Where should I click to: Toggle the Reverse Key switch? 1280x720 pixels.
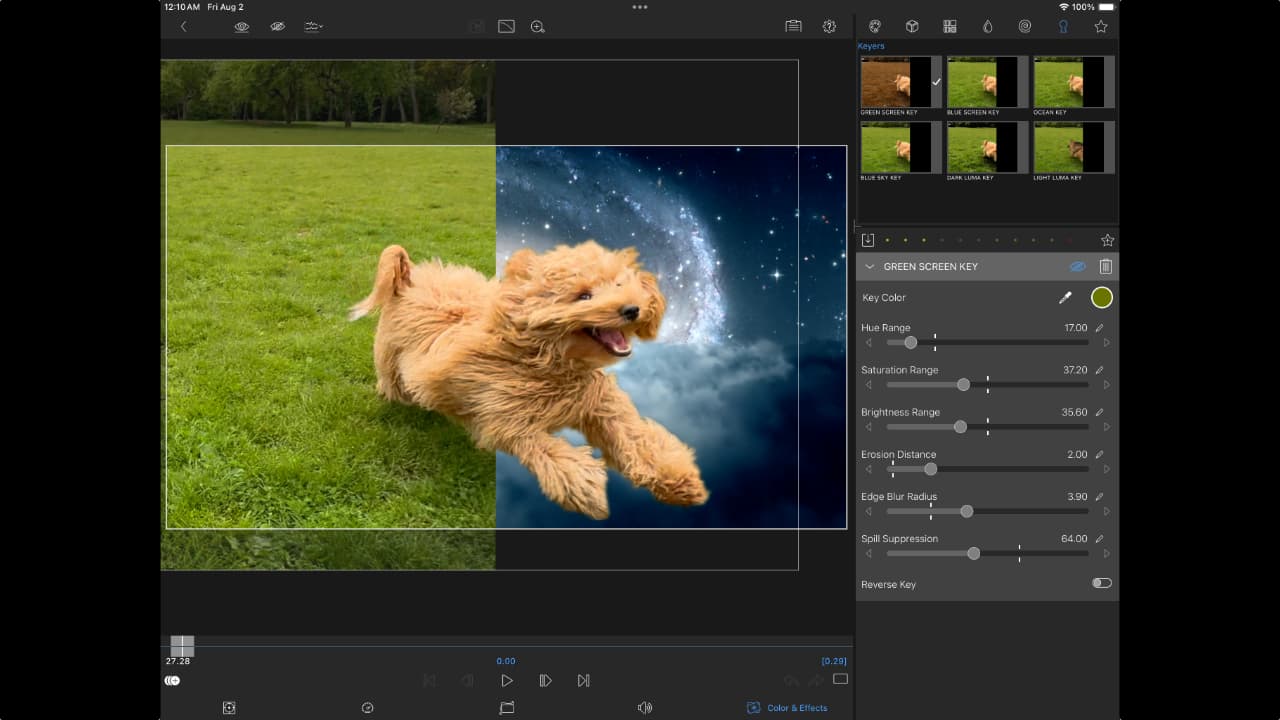1101,583
